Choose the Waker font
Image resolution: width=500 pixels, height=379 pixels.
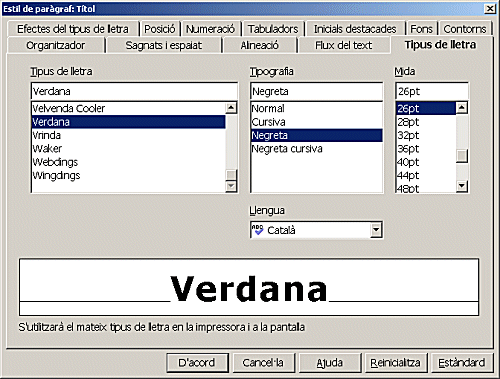[128, 149]
